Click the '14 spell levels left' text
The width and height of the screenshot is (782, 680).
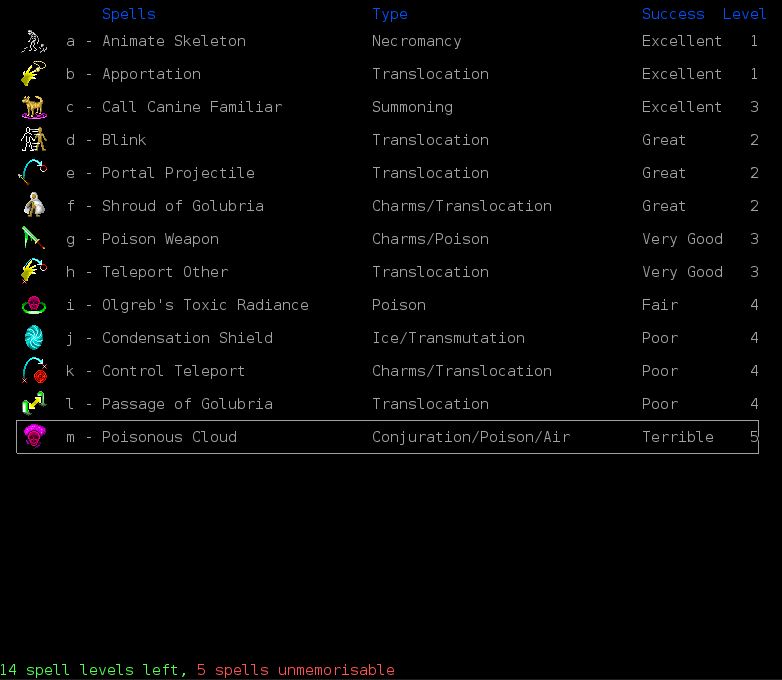click(92, 670)
